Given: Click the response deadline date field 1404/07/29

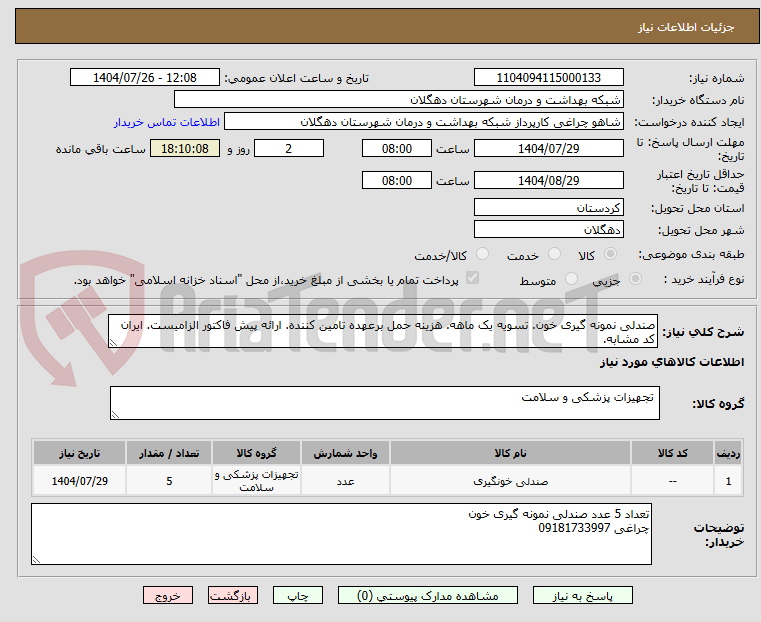Looking at the screenshot, I should (x=548, y=149).
